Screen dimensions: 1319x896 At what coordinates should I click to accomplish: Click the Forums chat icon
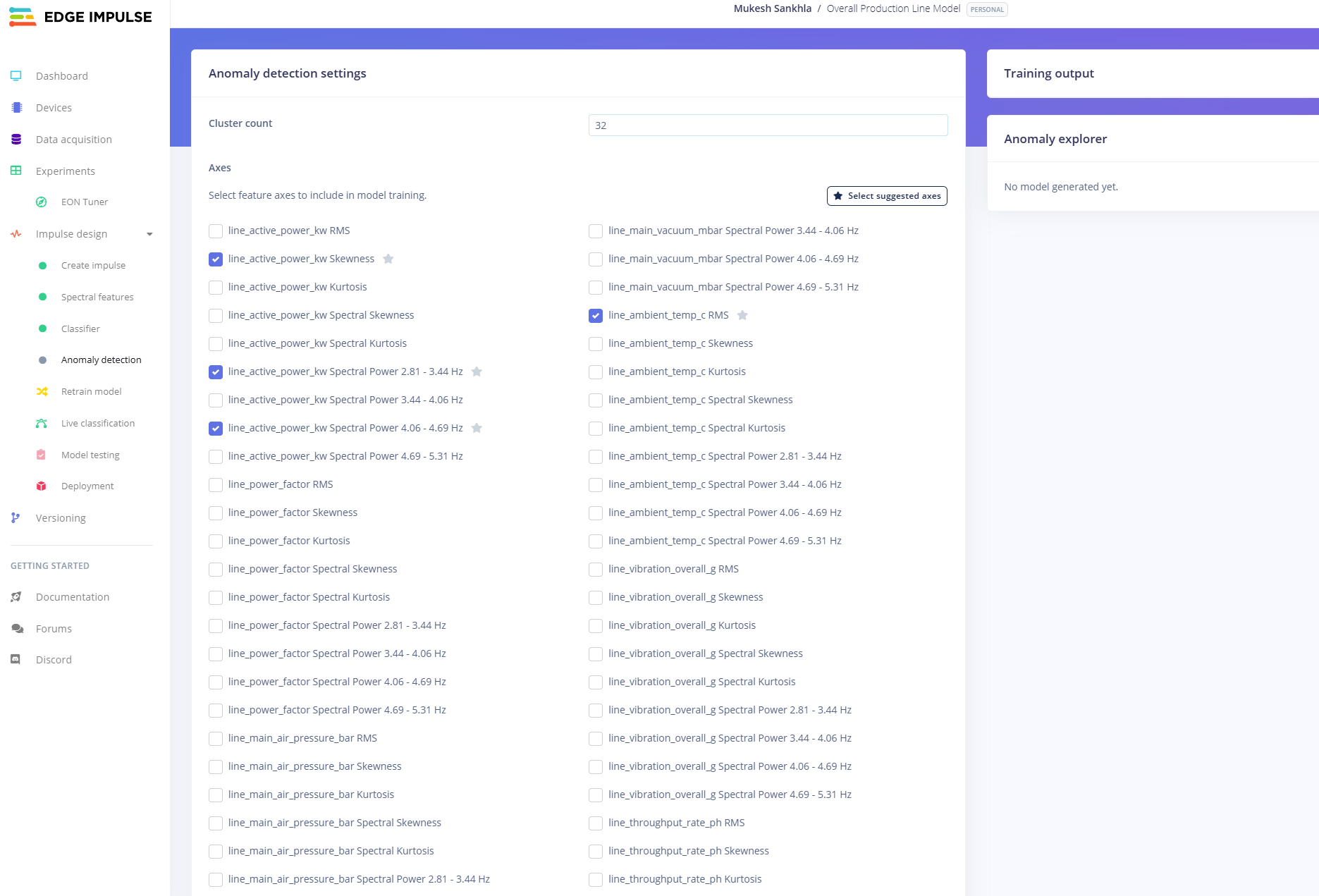17,628
